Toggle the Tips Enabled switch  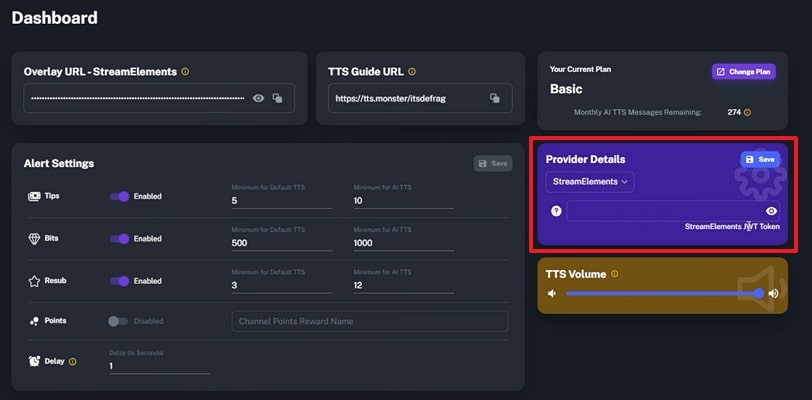coord(120,196)
